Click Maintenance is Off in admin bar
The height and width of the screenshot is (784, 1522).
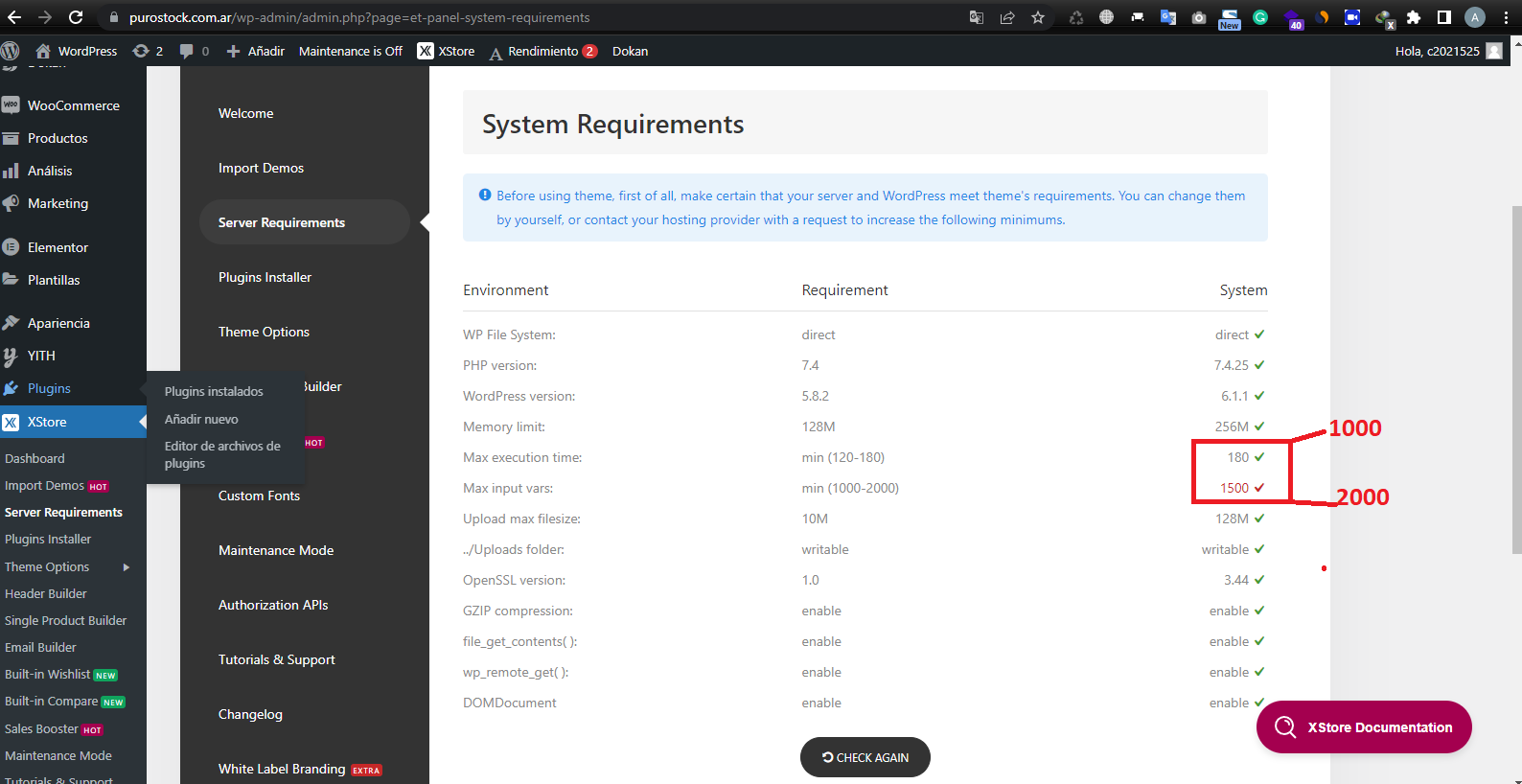(x=351, y=51)
